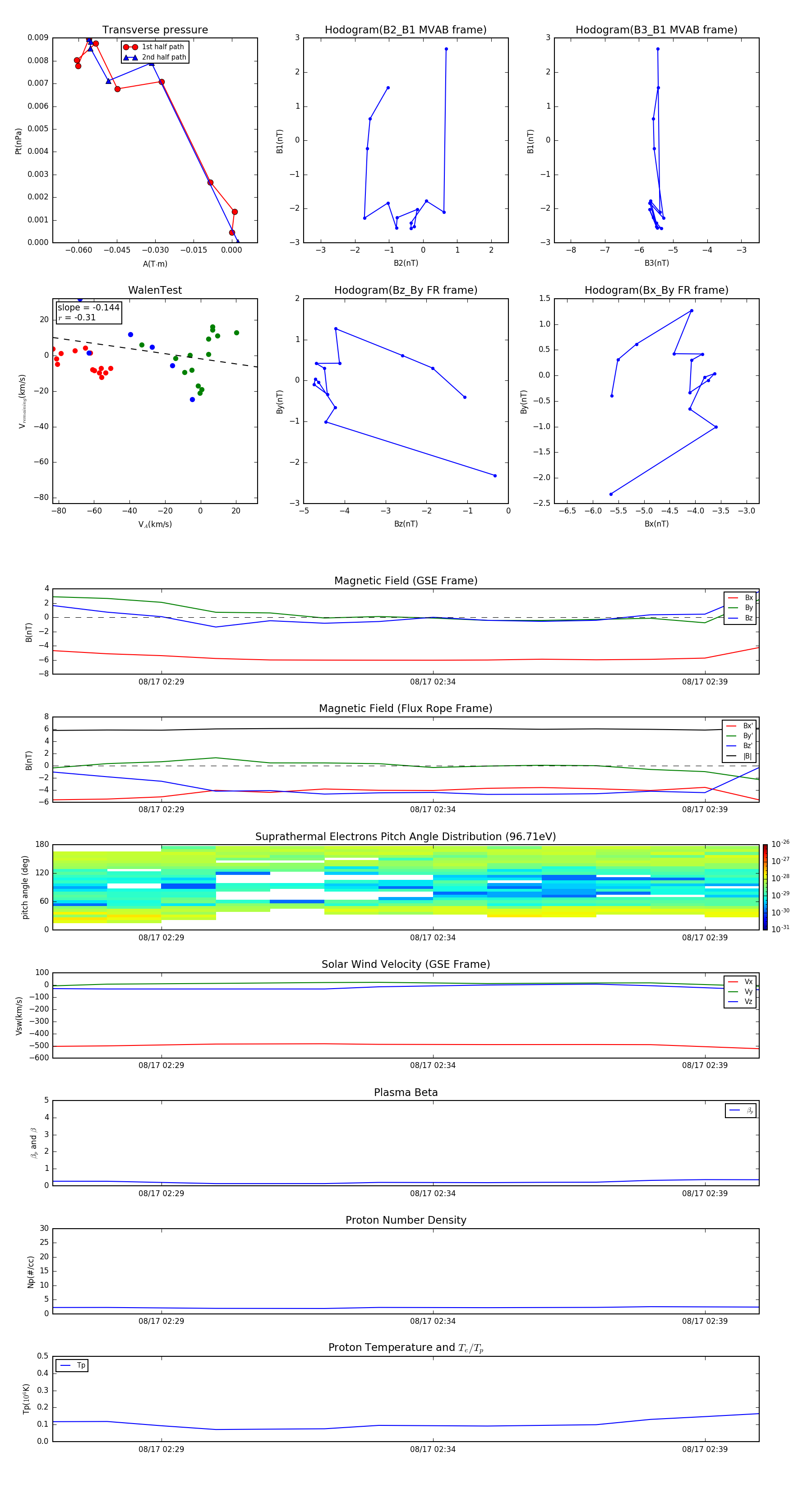Select the Bz' entry in the Flux Rope legend
This screenshot has width=812, height=1489.
(740, 746)
